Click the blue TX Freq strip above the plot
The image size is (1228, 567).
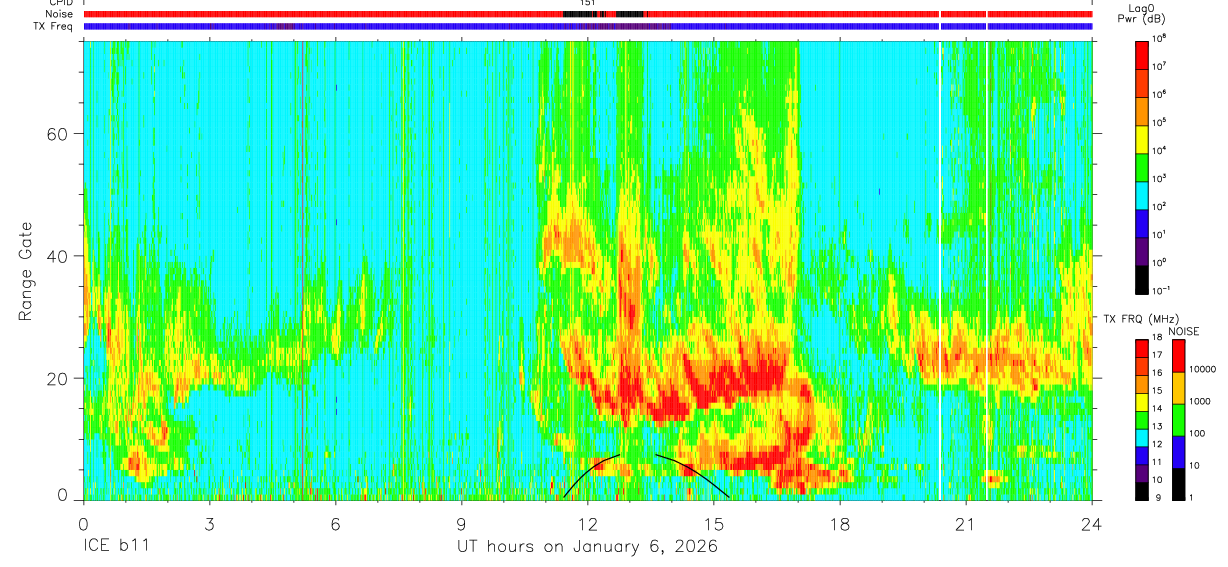pyautogui.click(x=588, y=26)
